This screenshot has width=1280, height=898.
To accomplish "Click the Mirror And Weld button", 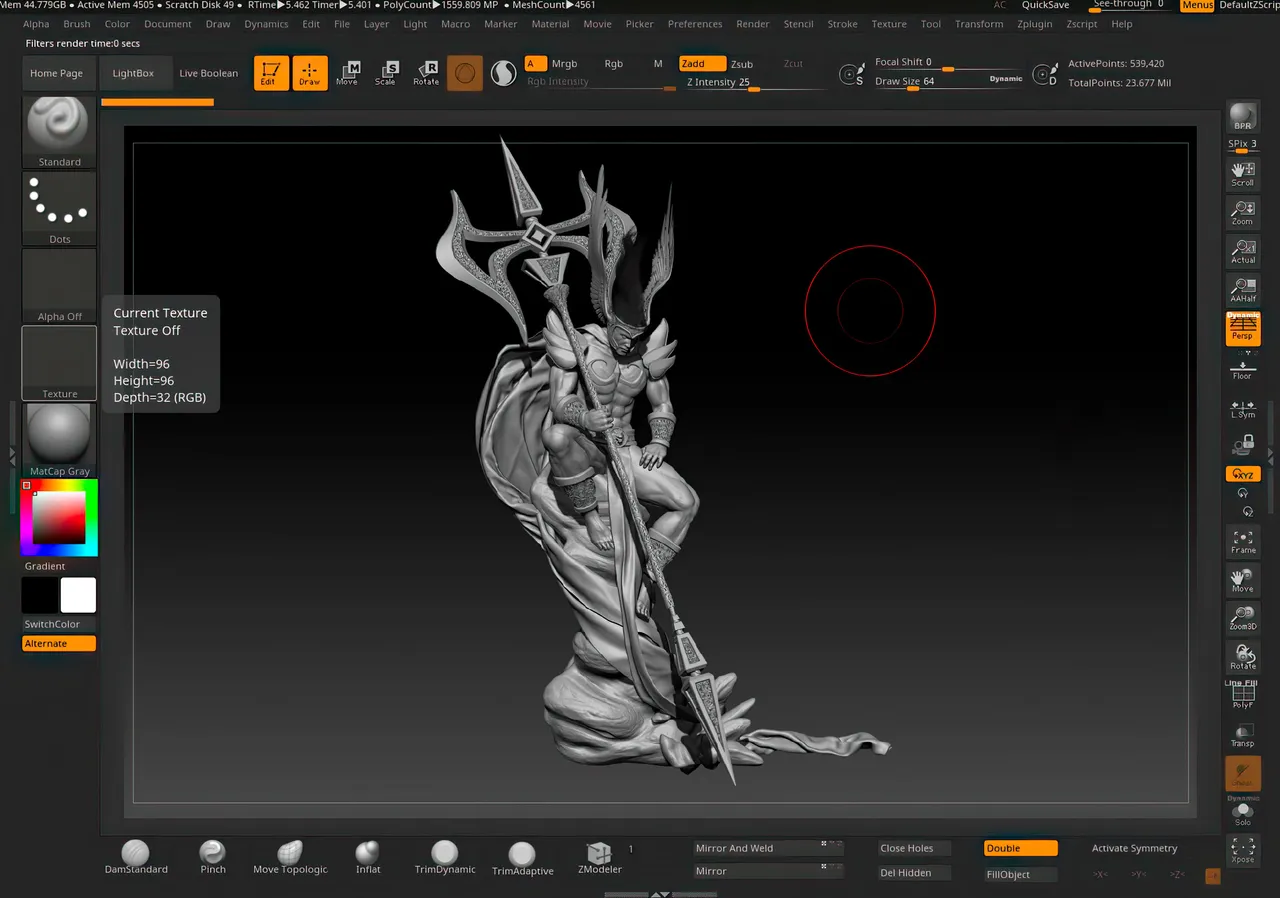I will coord(768,848).
